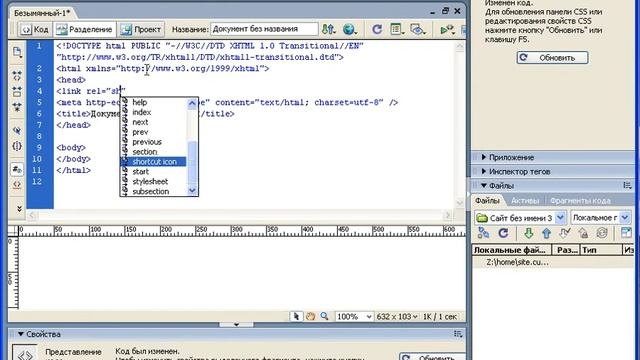The width and height of the screenshot is (640, 360).
Task: Toggle Highlight Invalid Code icon
Action: point(17,184)
